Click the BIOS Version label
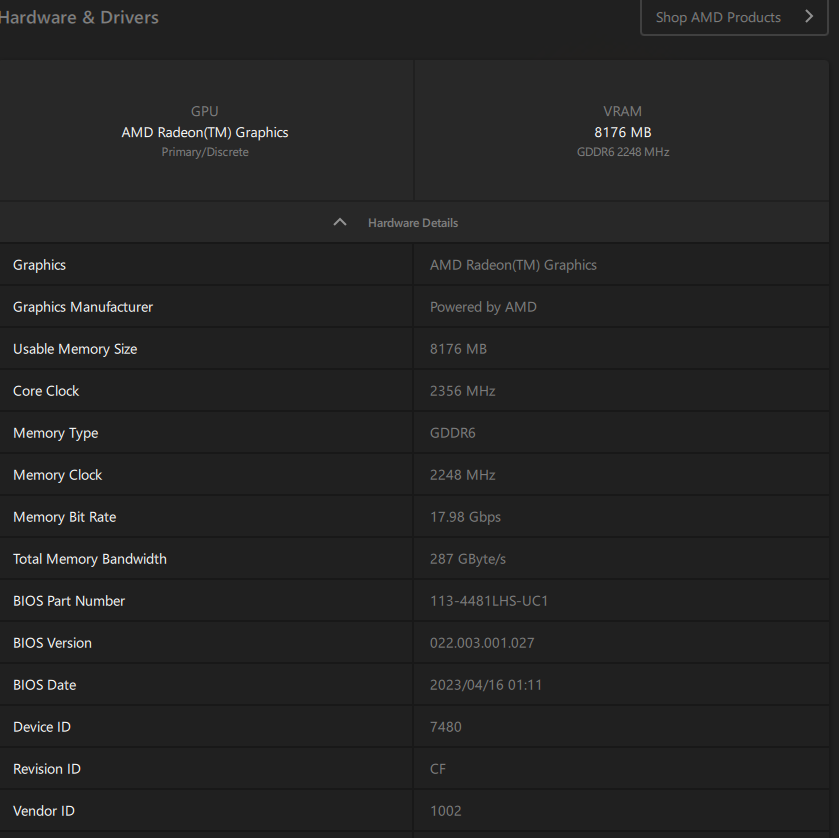The image size is (839, 838). pyautogui.click(x=52, y=643)
